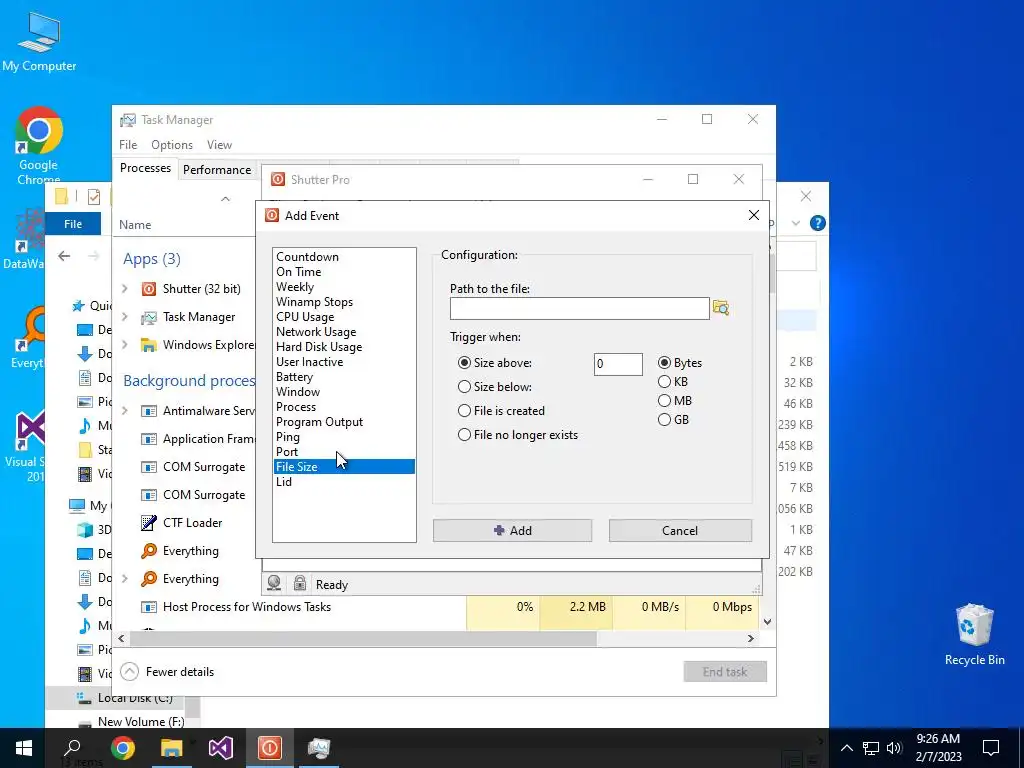Switch to Shutter via taskbar icon
The height and width of the screenshot is (768, 1024).
click(270, 748)
